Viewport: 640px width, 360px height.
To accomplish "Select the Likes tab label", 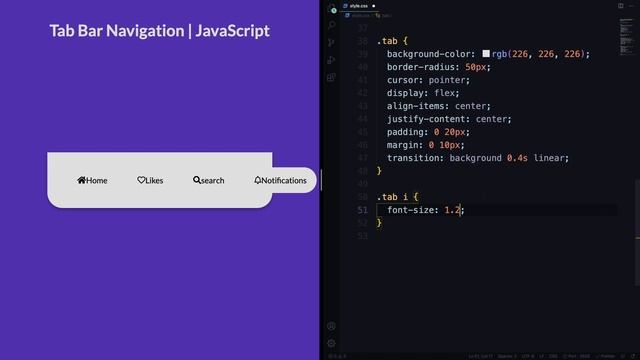I will point(154,180).
